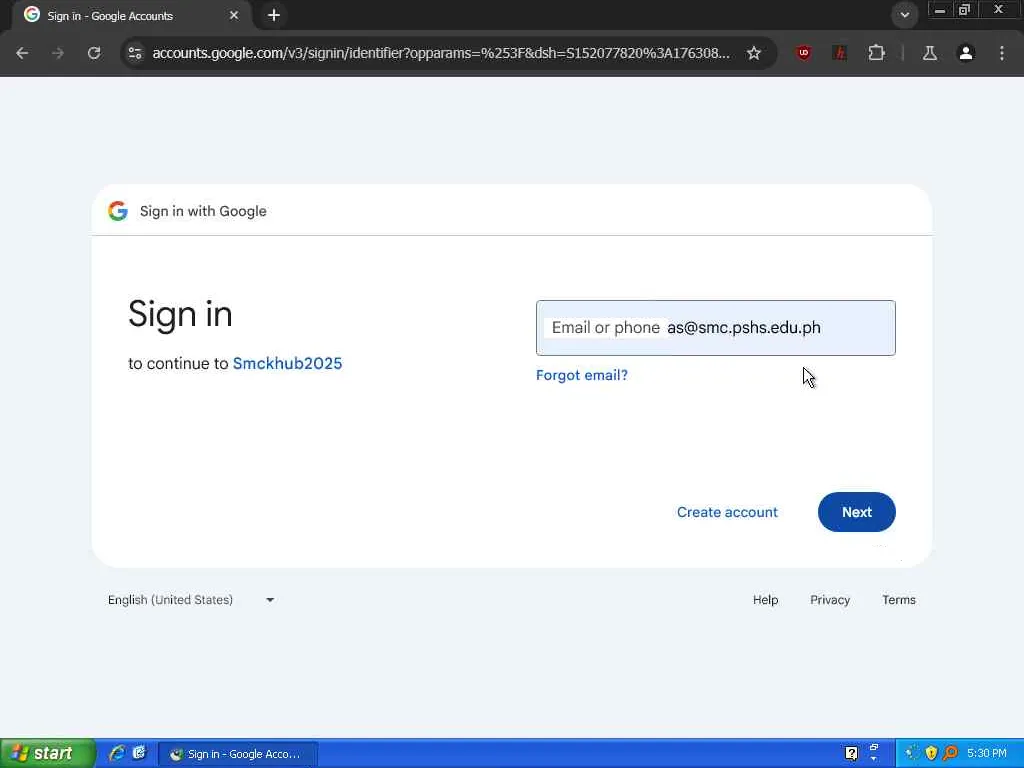
Task: Click the 5:30 PM system clock
Action: point(987,754)
